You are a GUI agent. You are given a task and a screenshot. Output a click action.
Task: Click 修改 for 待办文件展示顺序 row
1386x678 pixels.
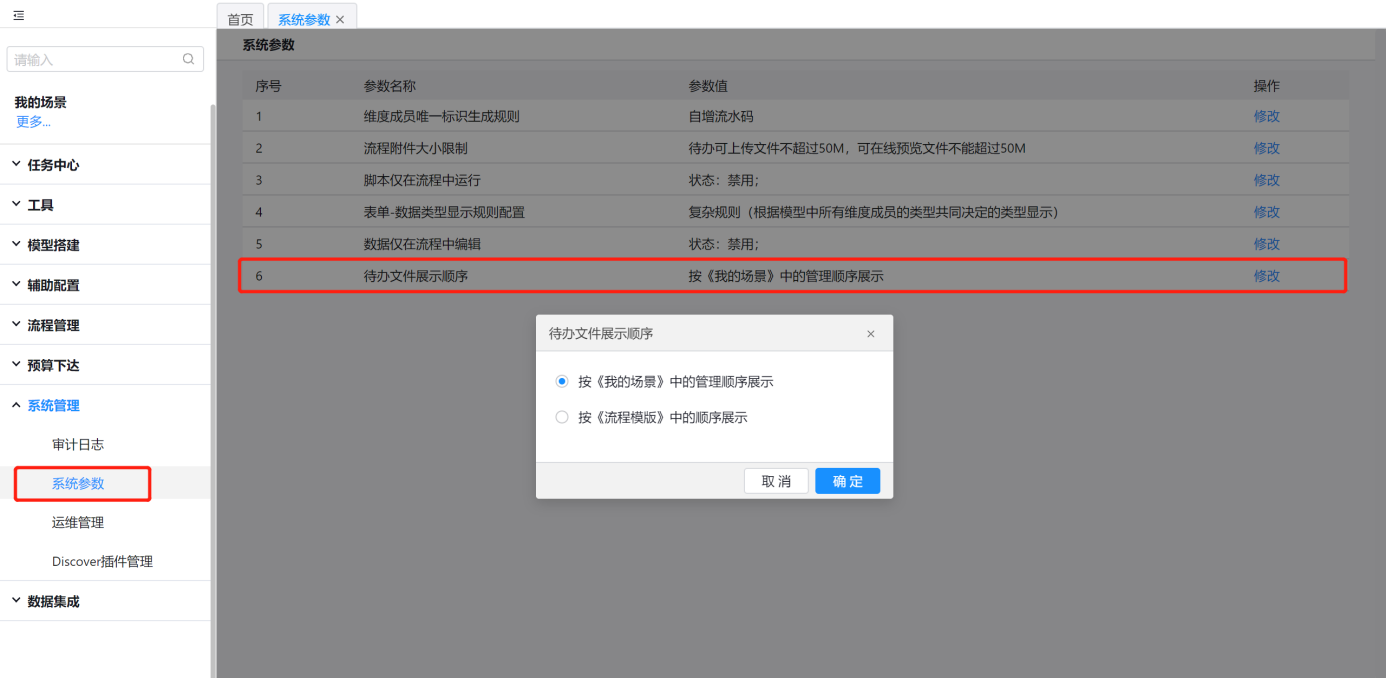tap(1266, 276)
